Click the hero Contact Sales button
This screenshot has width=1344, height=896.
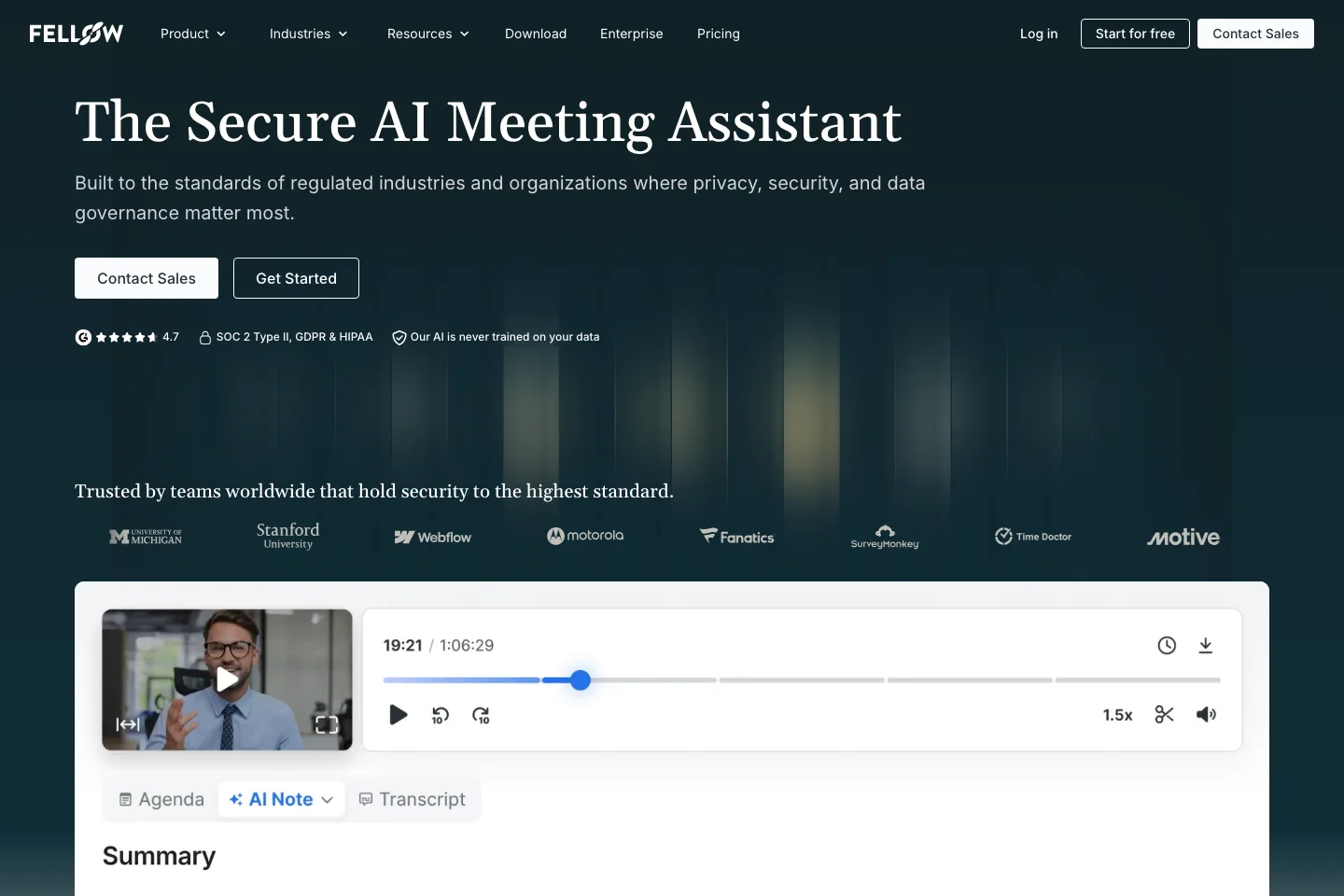point(147,278)
